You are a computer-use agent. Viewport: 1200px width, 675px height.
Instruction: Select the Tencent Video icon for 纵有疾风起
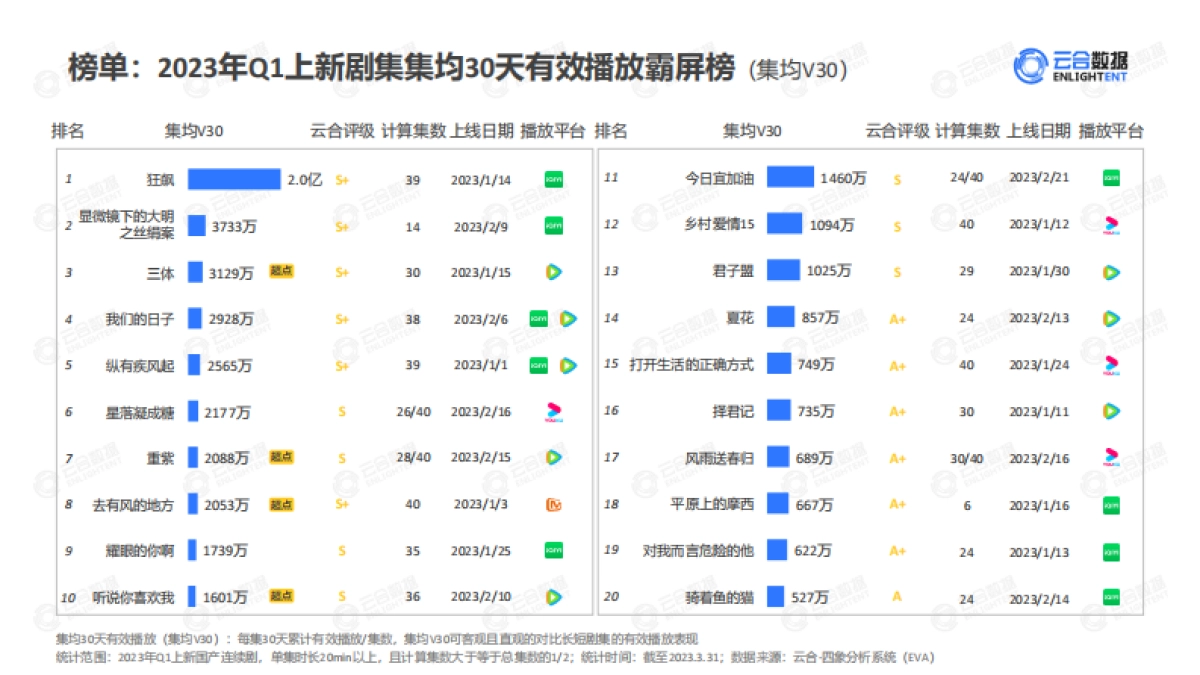[568, 365]
